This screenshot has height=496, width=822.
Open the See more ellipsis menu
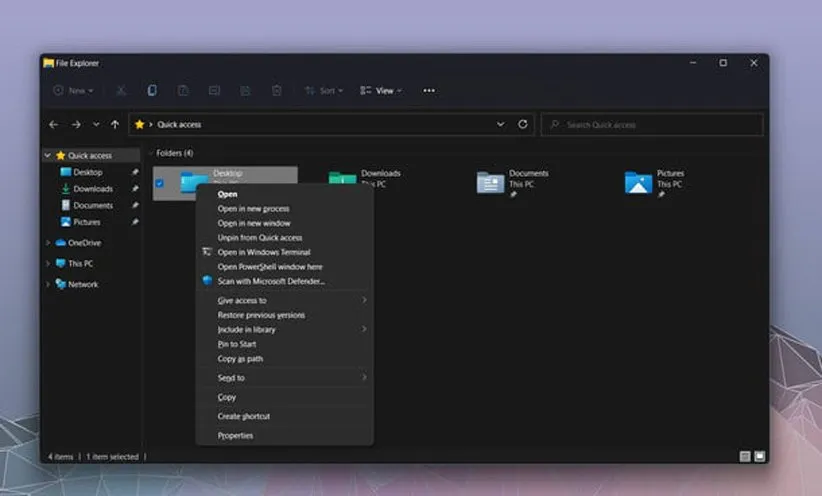(x=429, y=90)
